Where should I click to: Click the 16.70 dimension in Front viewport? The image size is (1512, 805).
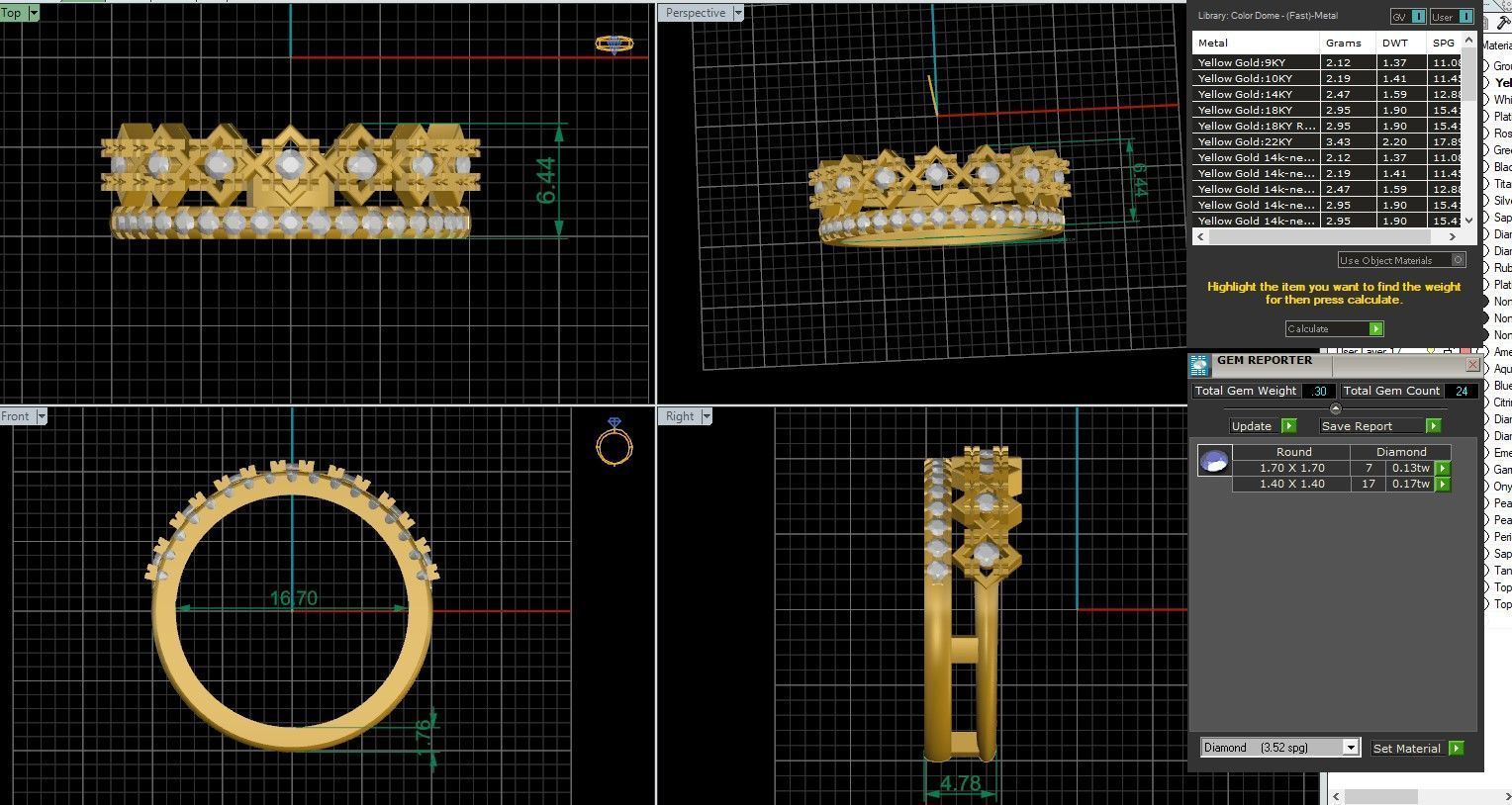(x=293, y=598)
